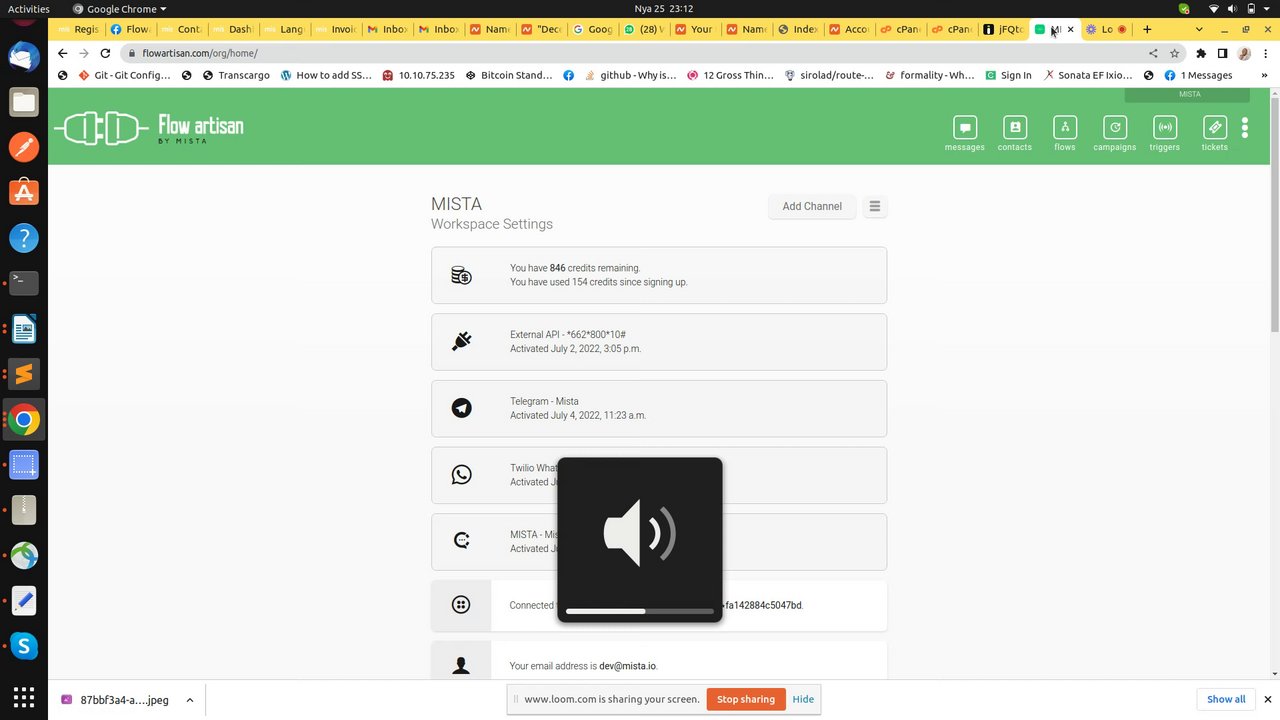1280x720 pixels.
Task: Open the hamburger menu beside Add Channel
Action: point(874,206)
